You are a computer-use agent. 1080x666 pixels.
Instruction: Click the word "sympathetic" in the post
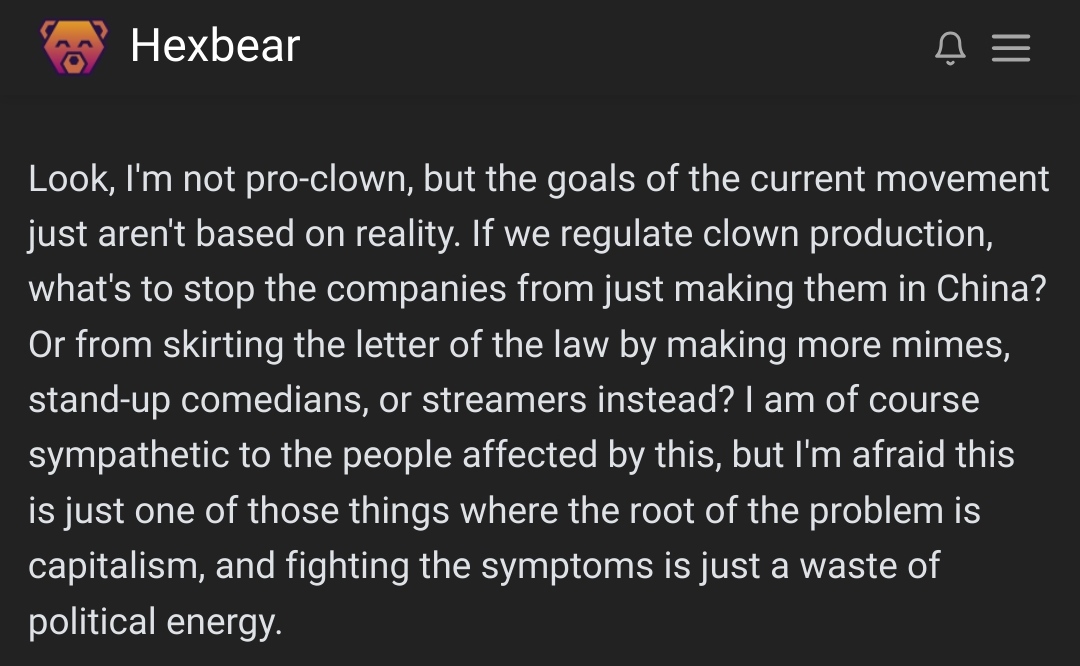click(128, 456)
